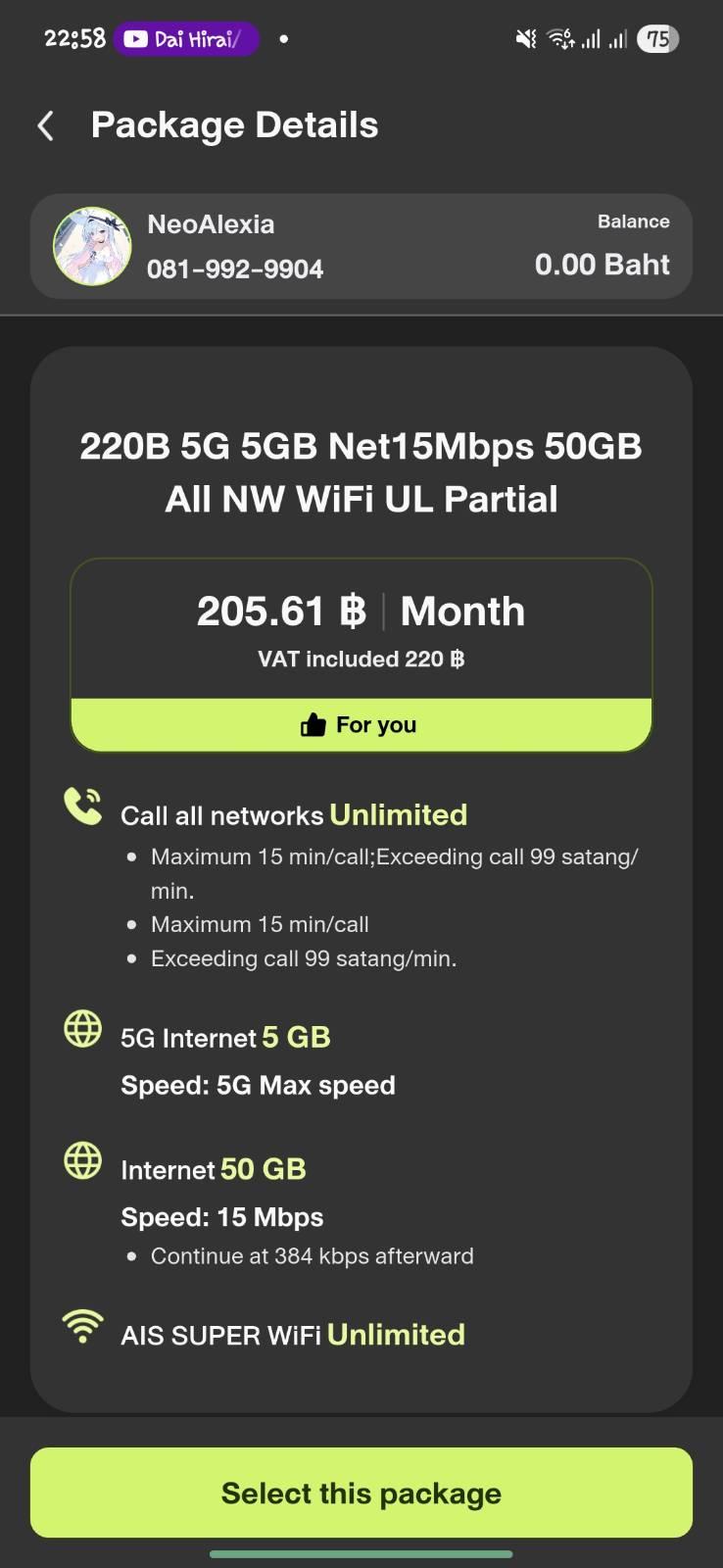Open the YouTube Dai Hirai status pill
The height and width of the screenshot is (1568, 723).
point(186,39)
